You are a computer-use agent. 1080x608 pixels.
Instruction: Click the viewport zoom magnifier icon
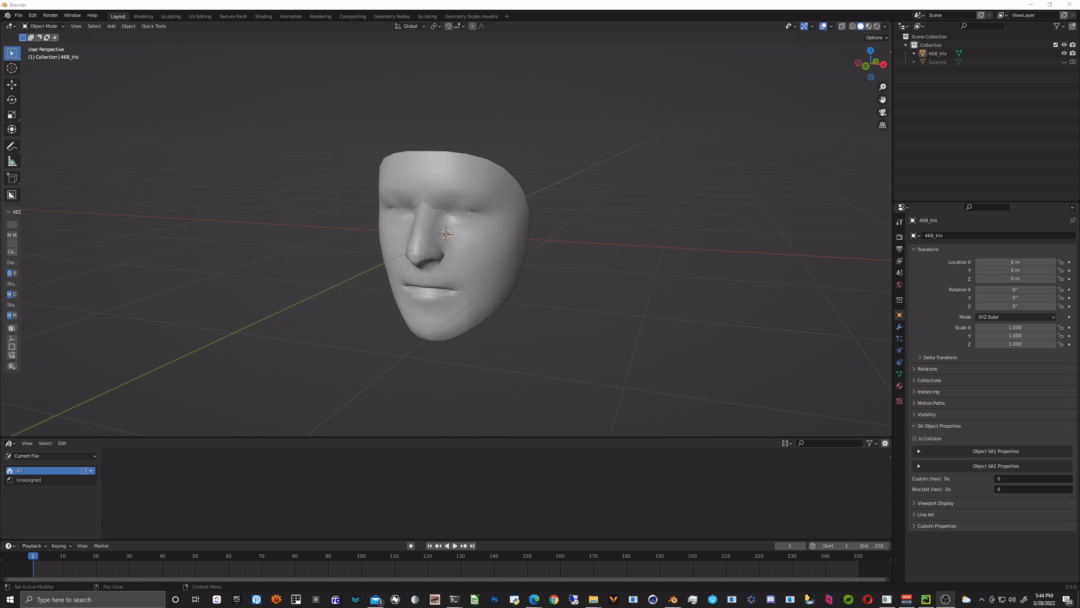click(x=882, y=87)
